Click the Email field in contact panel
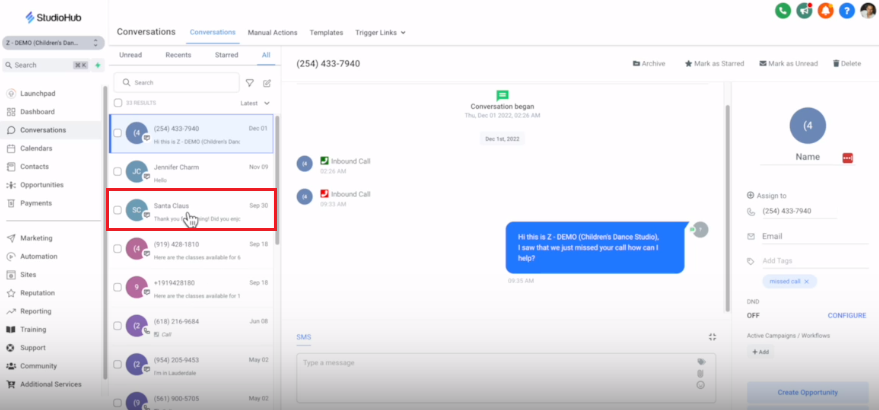This screenshot has height=410, width=879. (x=815, y=237)
